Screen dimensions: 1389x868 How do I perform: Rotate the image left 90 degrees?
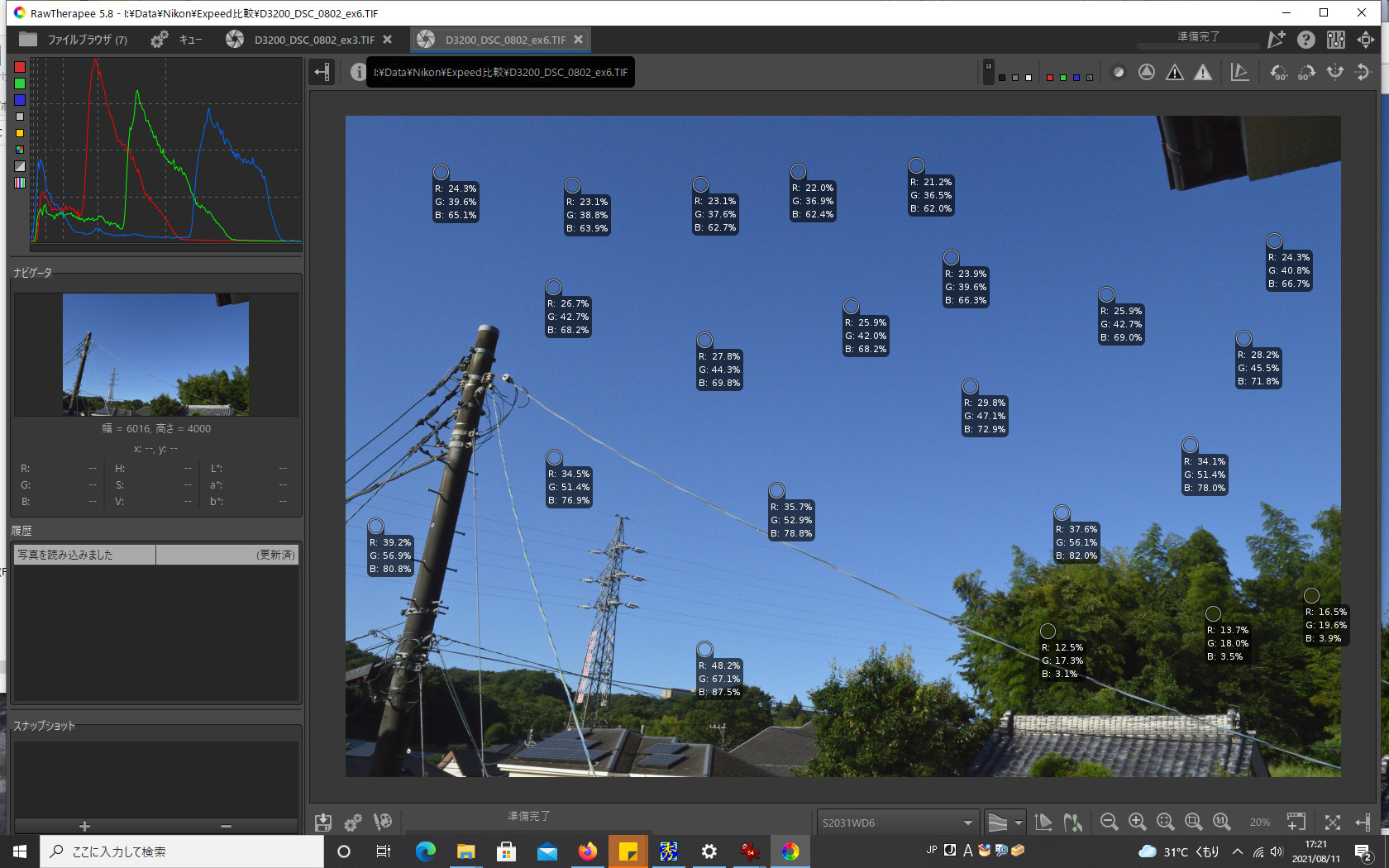pos(1279,72)
